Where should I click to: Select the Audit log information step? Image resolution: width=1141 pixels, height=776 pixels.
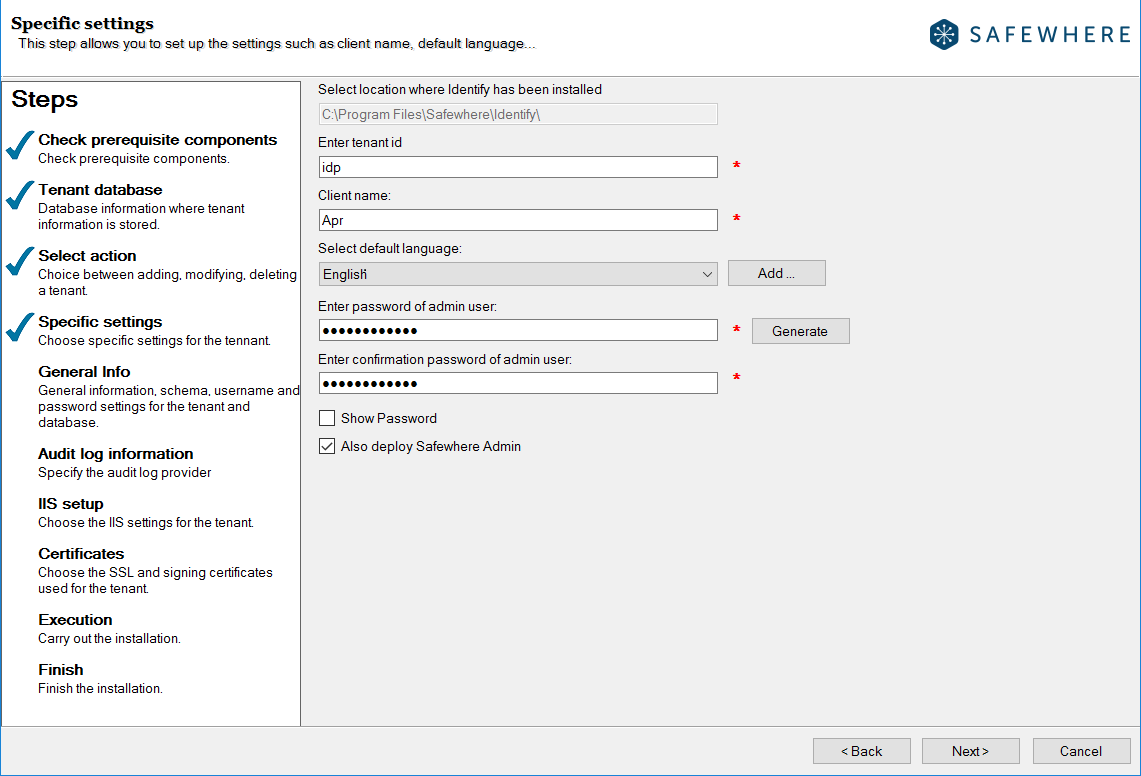click(116, 454)
